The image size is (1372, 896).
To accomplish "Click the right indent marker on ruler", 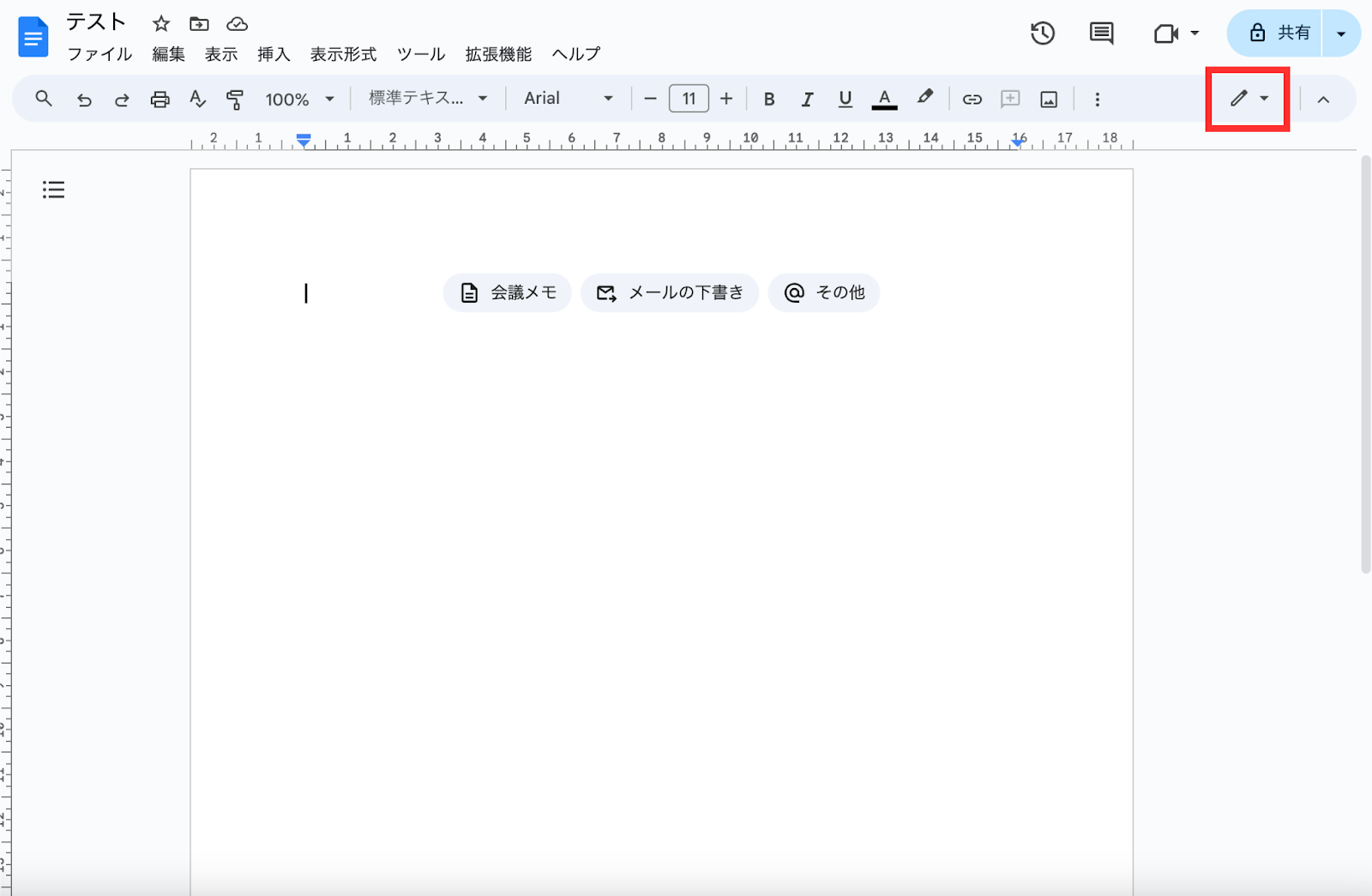I will 1017,142.
